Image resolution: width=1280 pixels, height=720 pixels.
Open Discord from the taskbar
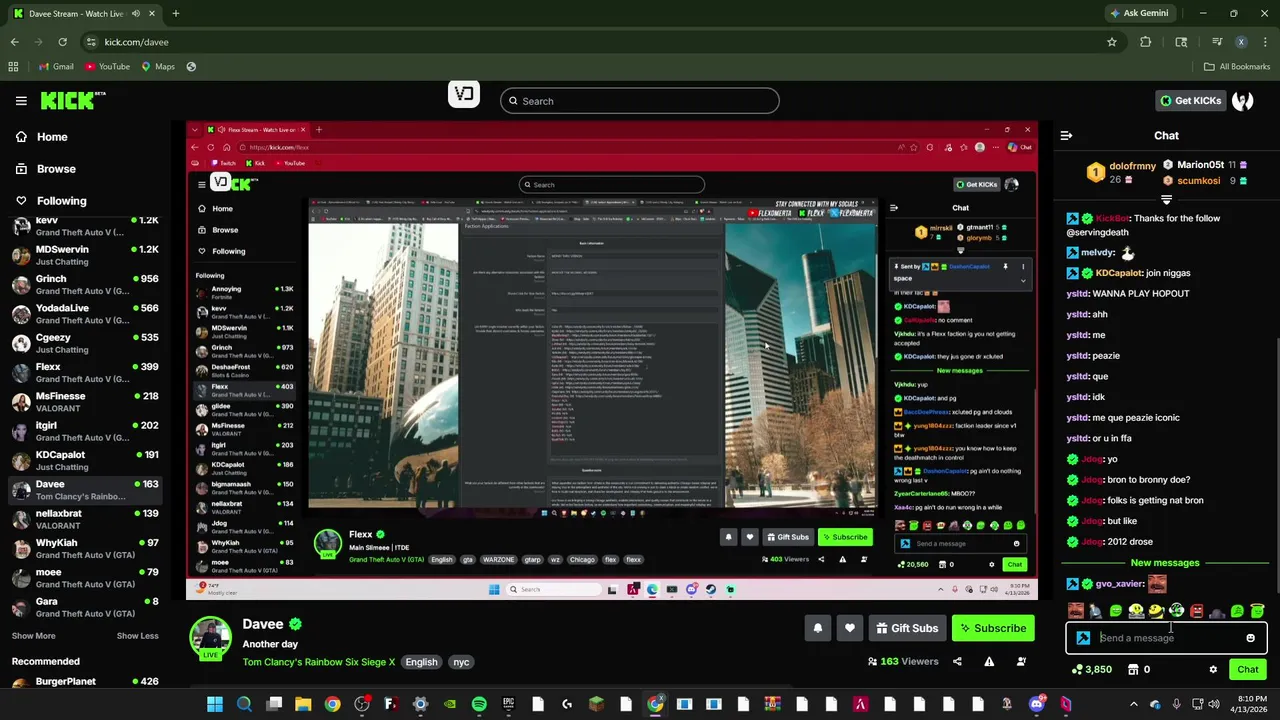tap(1036, 705)
